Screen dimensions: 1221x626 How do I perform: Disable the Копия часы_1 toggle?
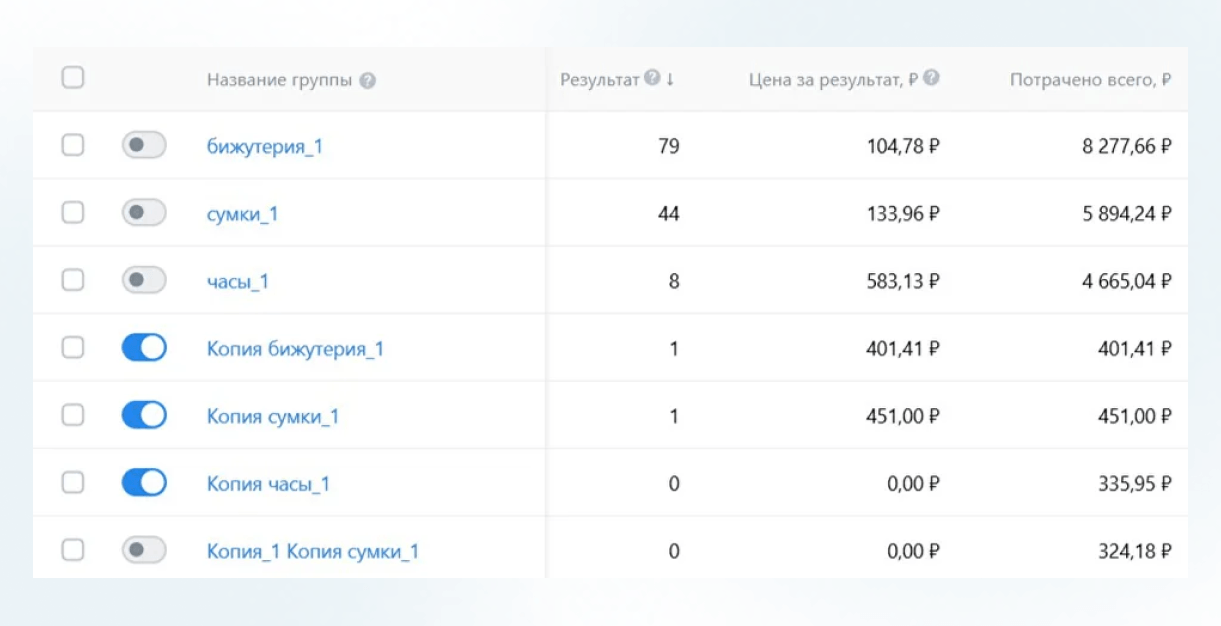[144, 483]
